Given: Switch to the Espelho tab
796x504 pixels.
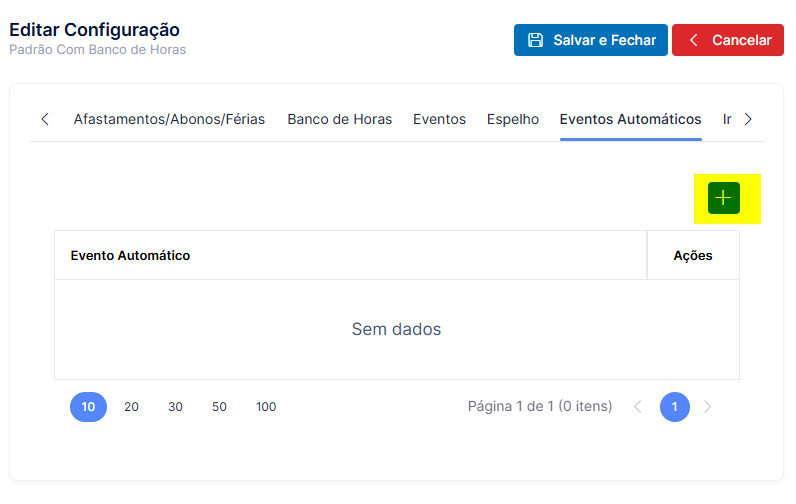Looking at the screenshot, I should [513, 119].
